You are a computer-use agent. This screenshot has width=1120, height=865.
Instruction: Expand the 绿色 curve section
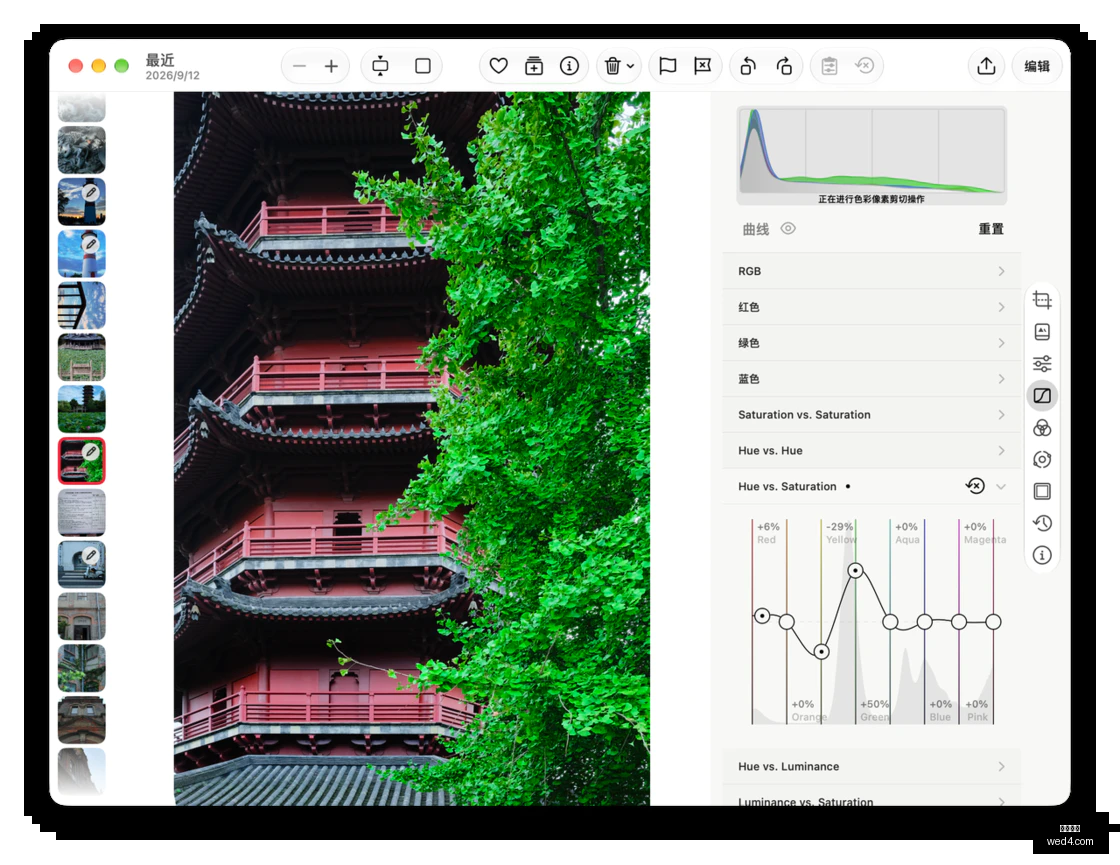coord(871,343)
